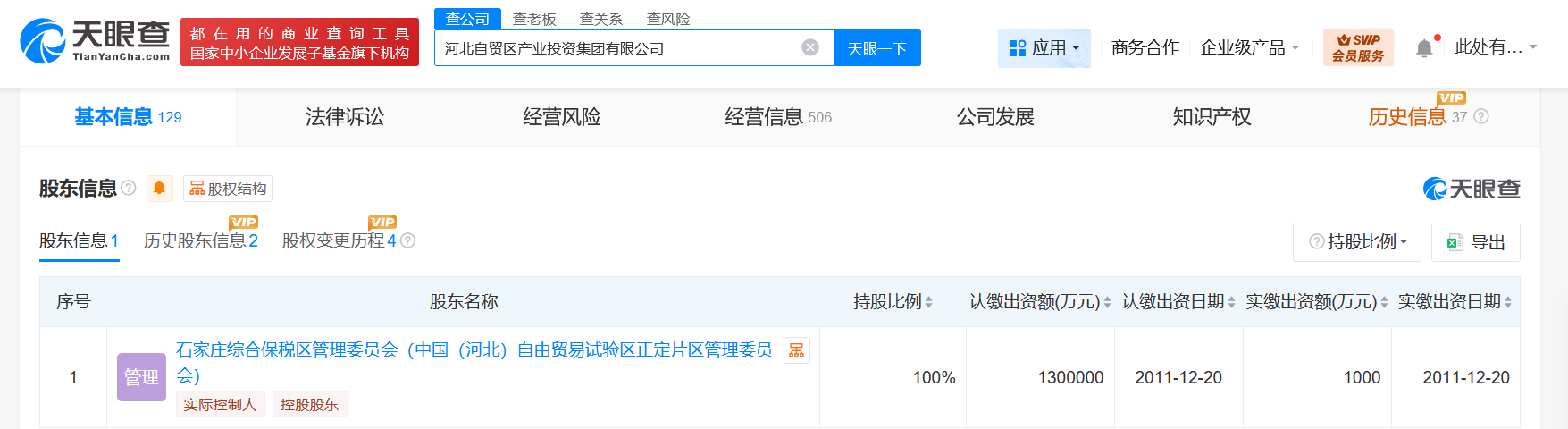Screen dimensions: 1568x429
Task: Click the company name search input field
Action: (616, 48)
